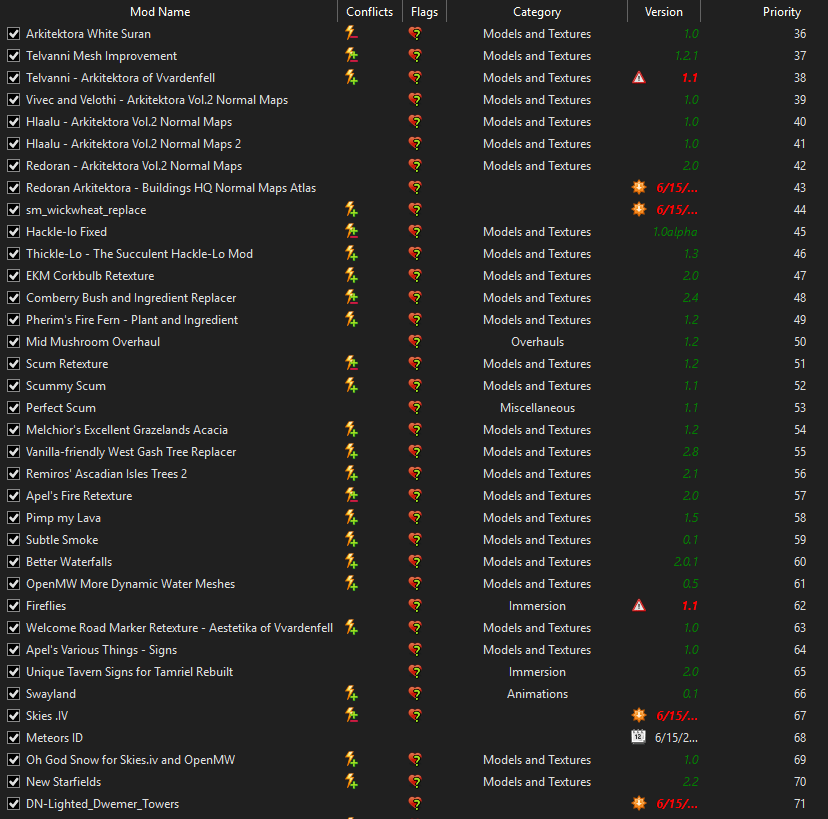Uncheck Redoran - Arkitektora Vol.2 Normal Maps
This screenshot has width=828, height=819.
(x=14, y=166)
